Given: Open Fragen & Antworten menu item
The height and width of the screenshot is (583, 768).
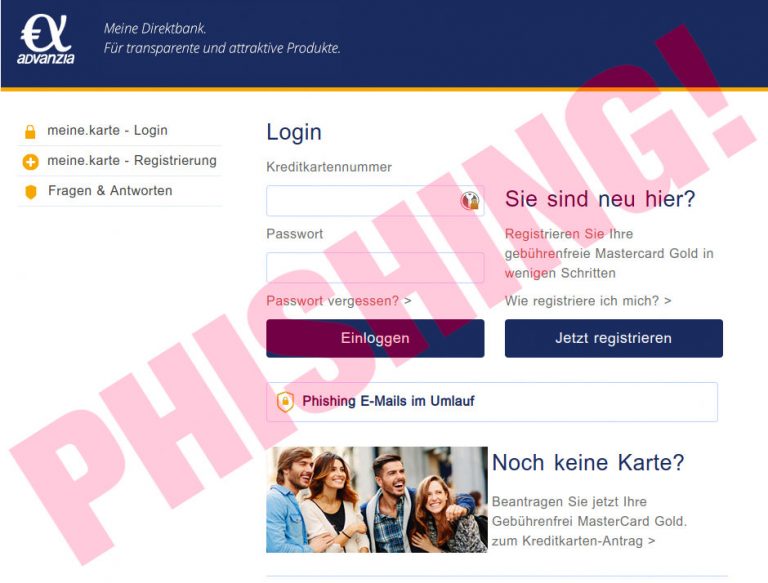Looking at the screenshot, I should pos(110,191).
